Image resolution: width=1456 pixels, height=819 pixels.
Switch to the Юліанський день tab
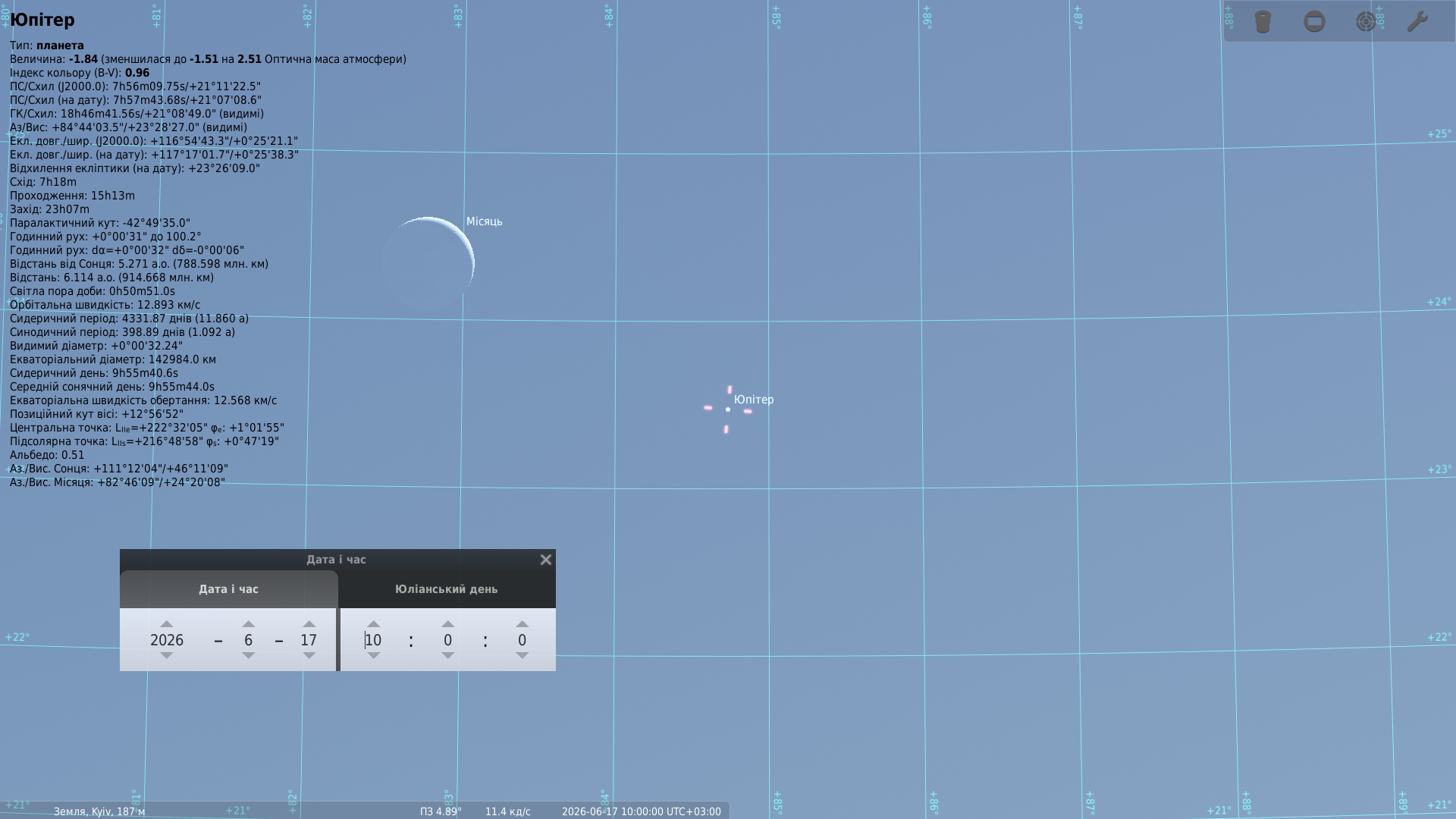[446, 589]
